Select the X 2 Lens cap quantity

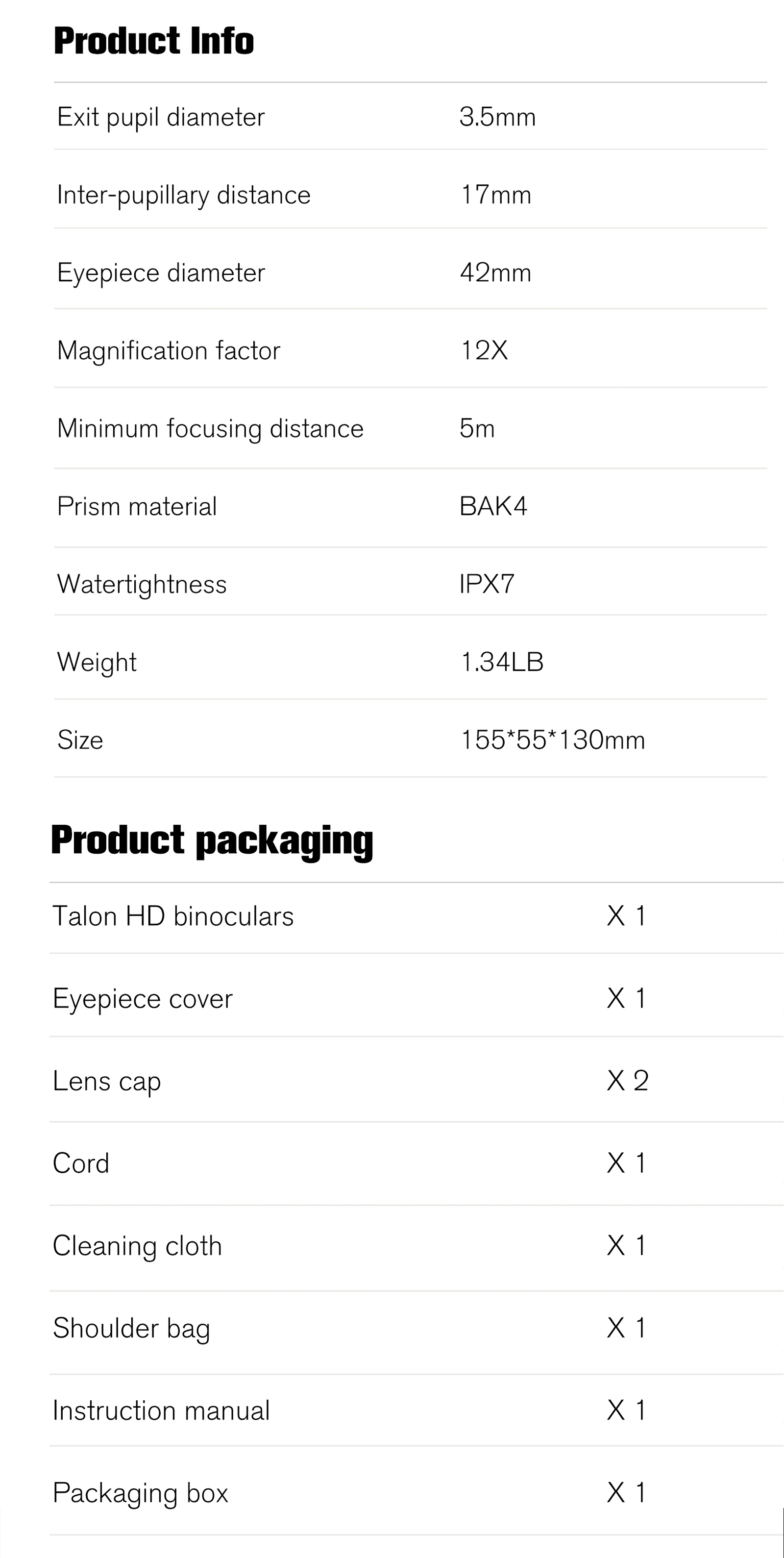click(627, 1081)
